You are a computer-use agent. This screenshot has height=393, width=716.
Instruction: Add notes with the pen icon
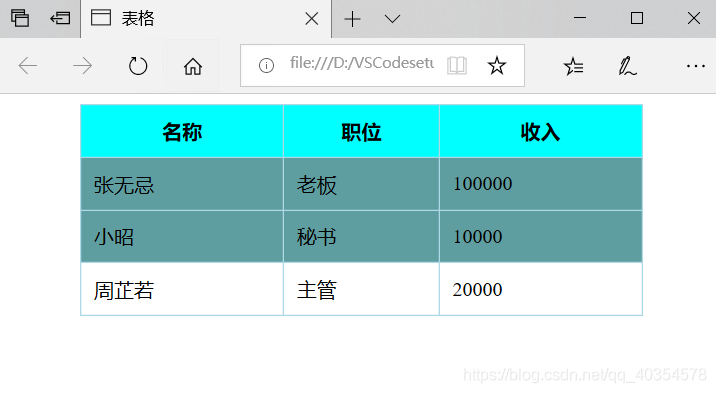(x=627, y=66)
